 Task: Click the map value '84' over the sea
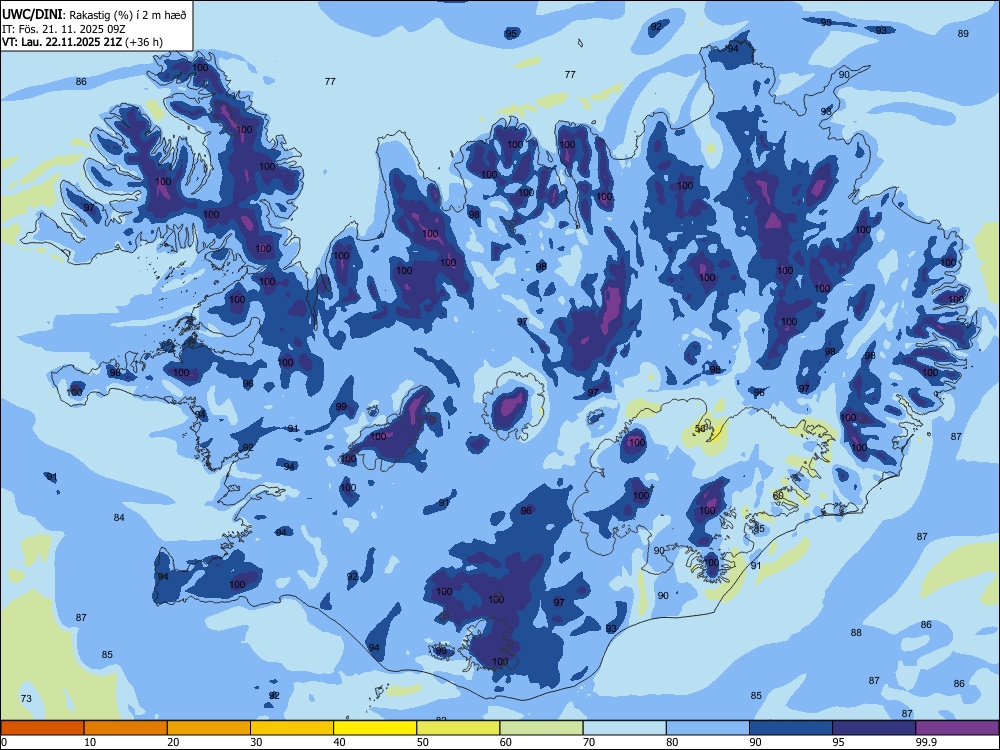(x=119, y=517)
